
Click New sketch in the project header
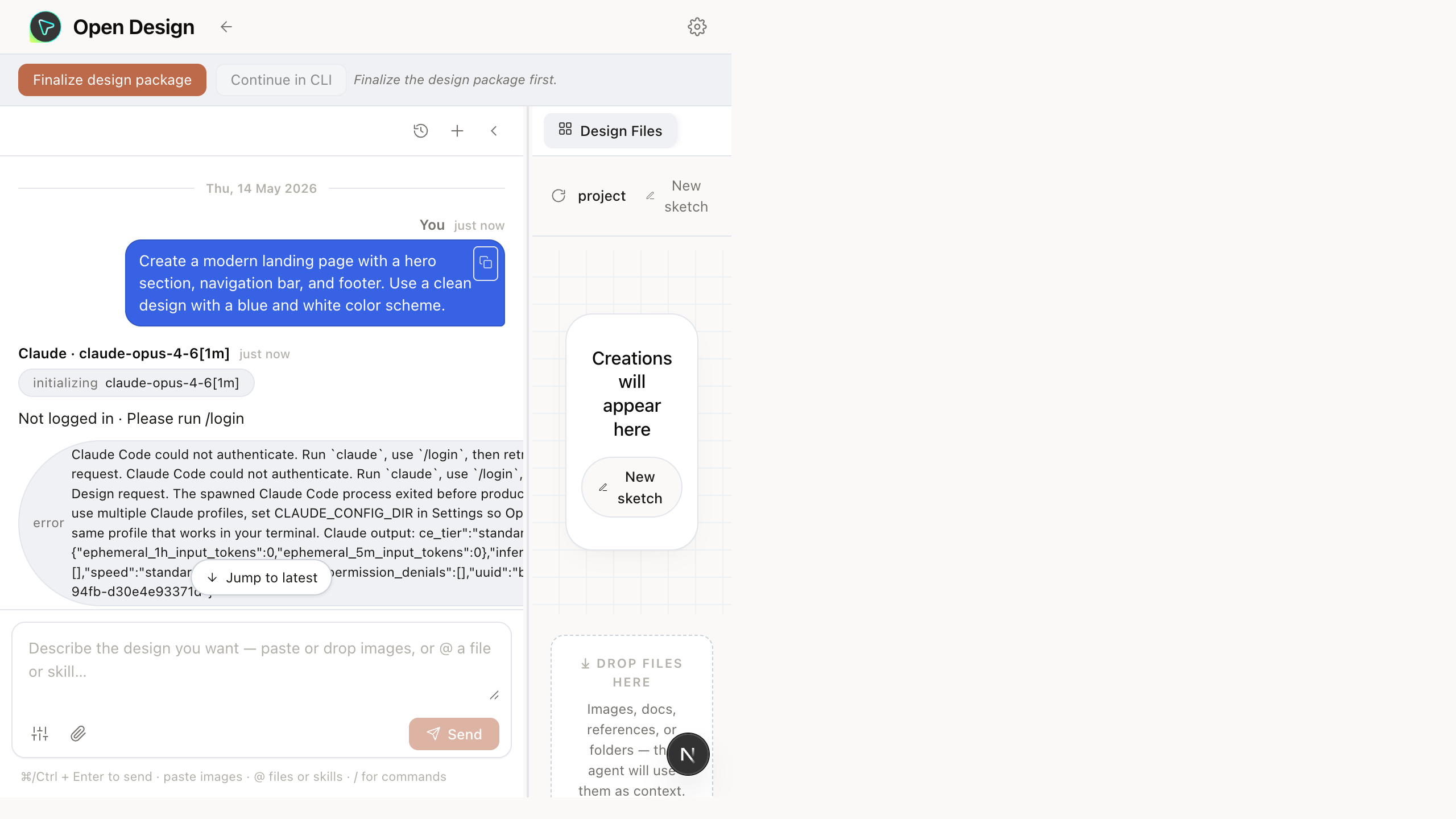pyautogui.click(x=677, y=196)
